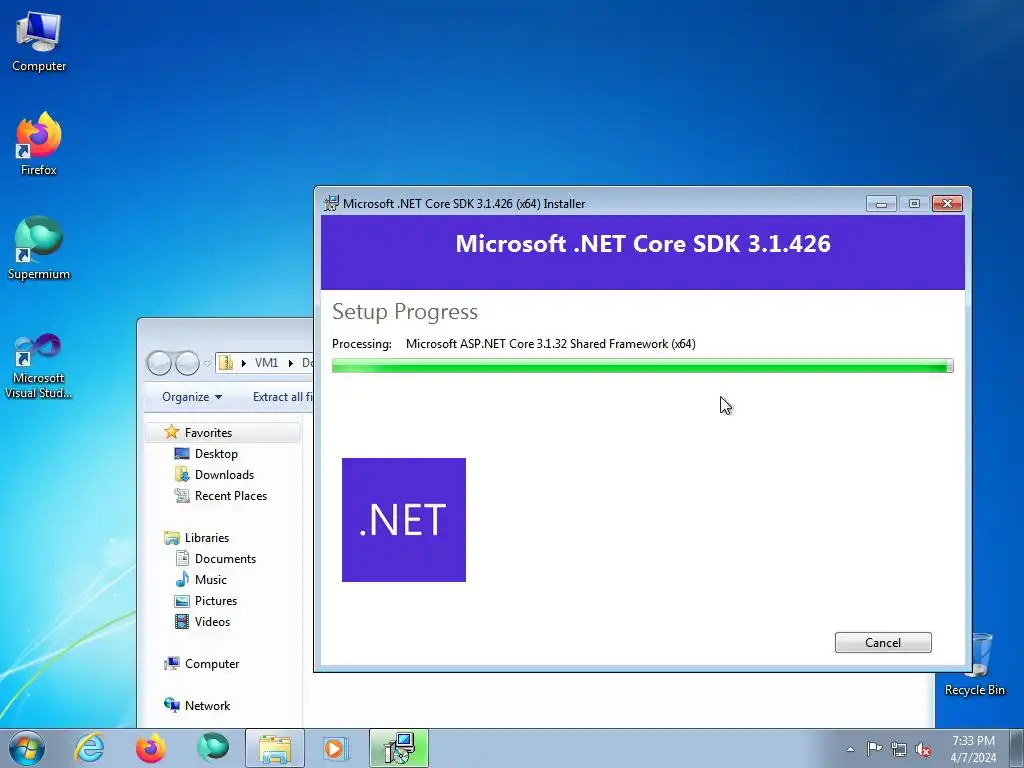The width and height of the screenshot is (1024, 768).
Task: Click the Network icon in the navigation pane
Action: coord(172,705)
